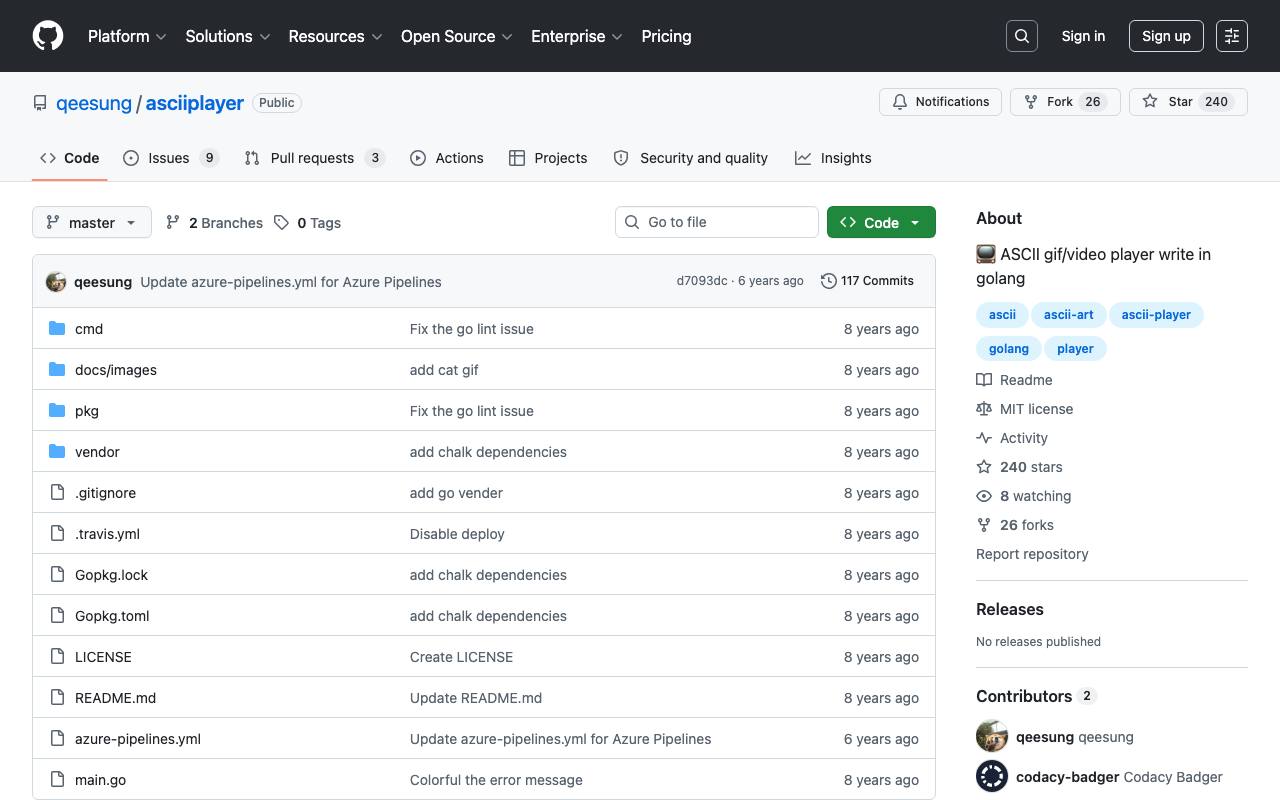Click the vendor folder icon
The width and height of the screenshot is (1280, 800).
pos(57,452)
